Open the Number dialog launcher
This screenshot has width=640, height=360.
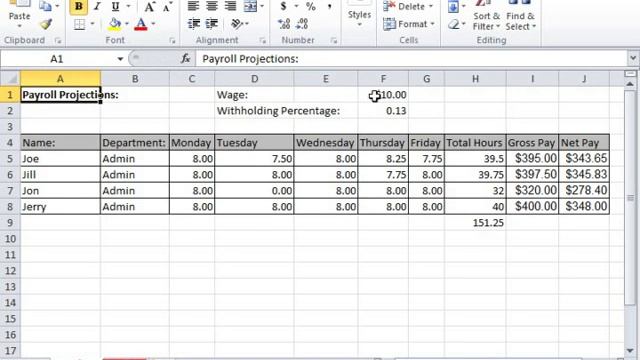tap(334, 40)
